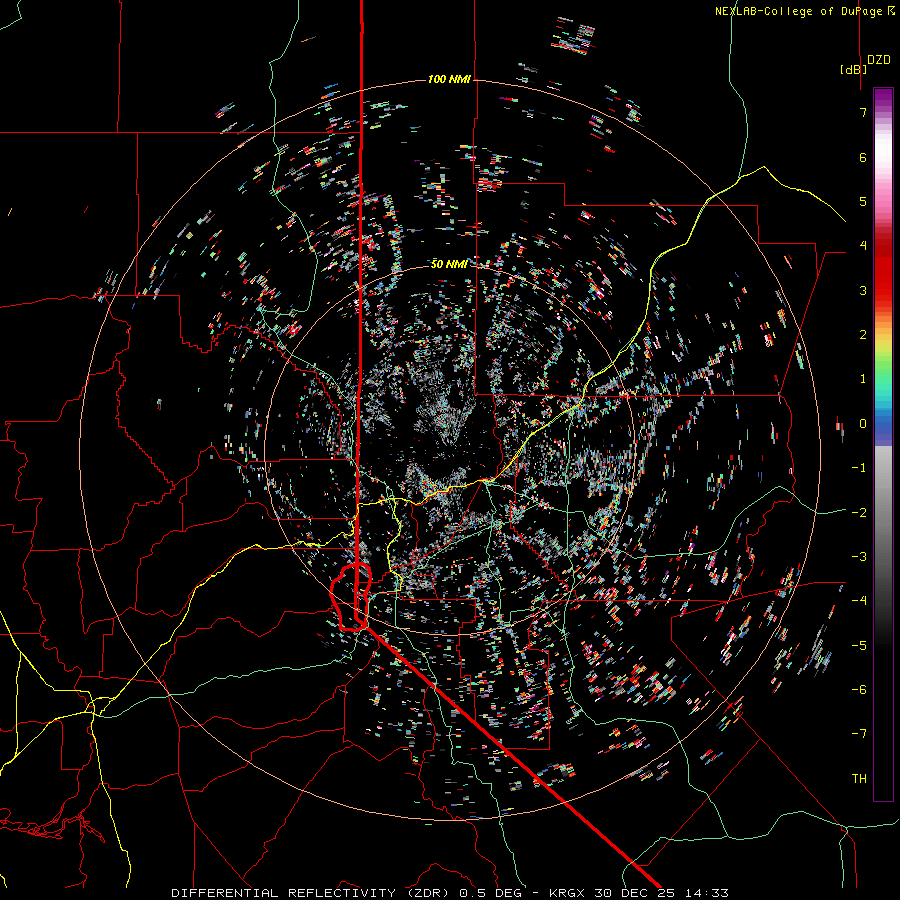900x900 pixels.
Task: Click the Differential Reflectivity product caption
Action: (449, 893)
